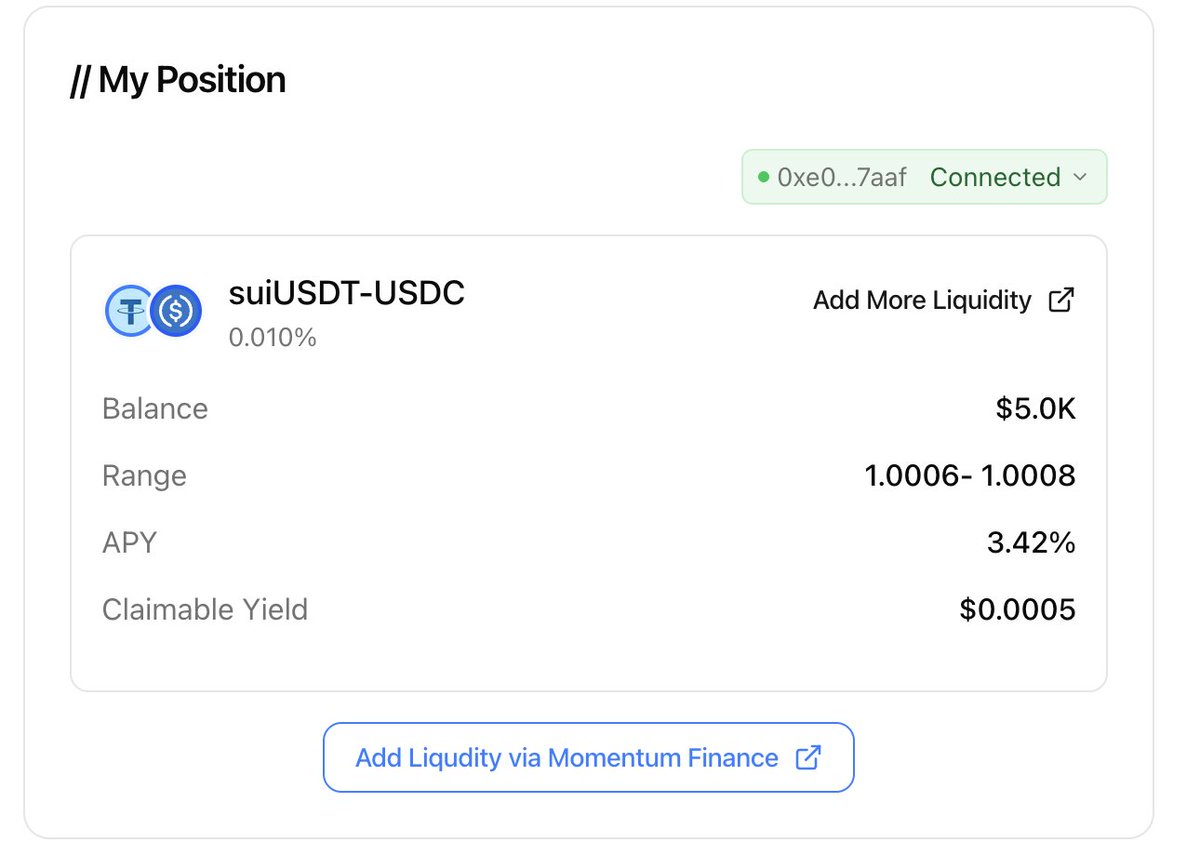The image size is (1200, 856).
Task: Click the Balance row label
Action: point(155,409)
